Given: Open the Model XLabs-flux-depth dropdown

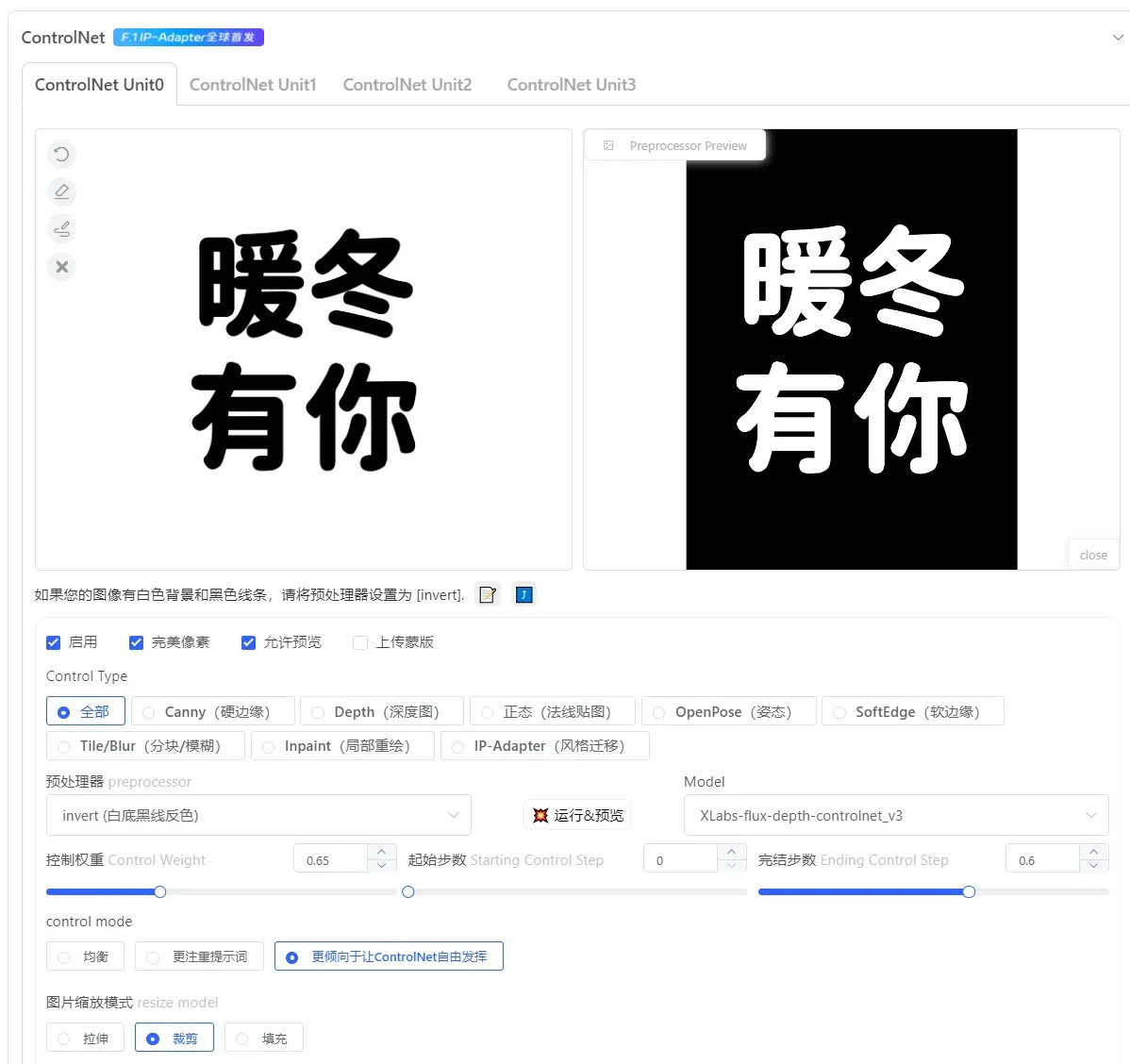Looking at the screenshot, I should tap(895, 815).
